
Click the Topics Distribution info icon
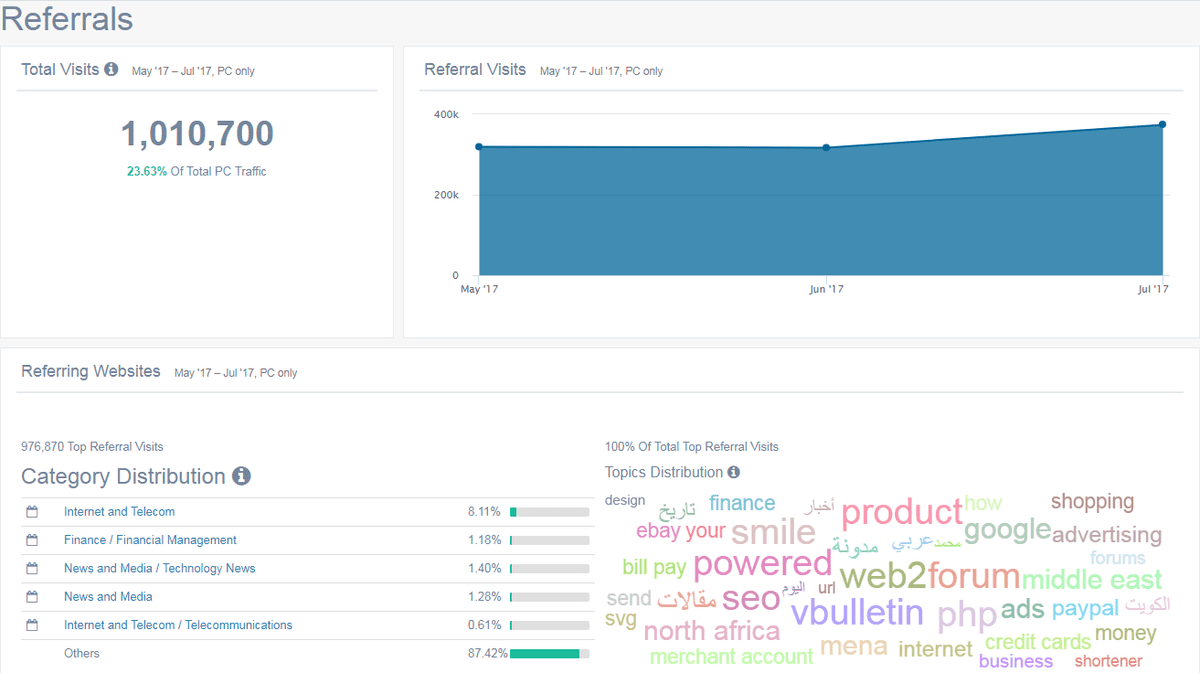pos(734,472)
